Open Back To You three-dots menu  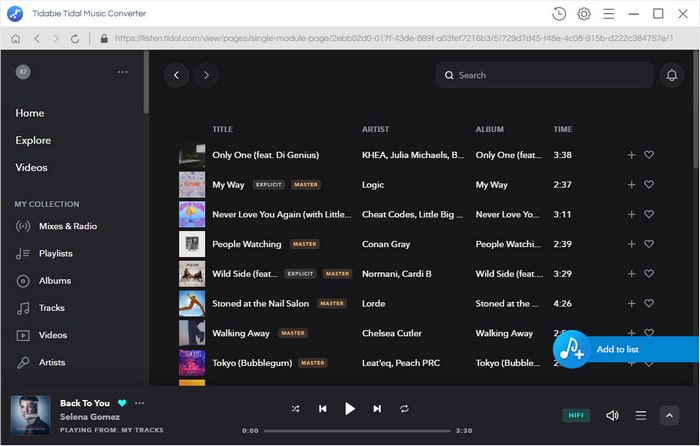pyautogui.click(x=139, y=403)
